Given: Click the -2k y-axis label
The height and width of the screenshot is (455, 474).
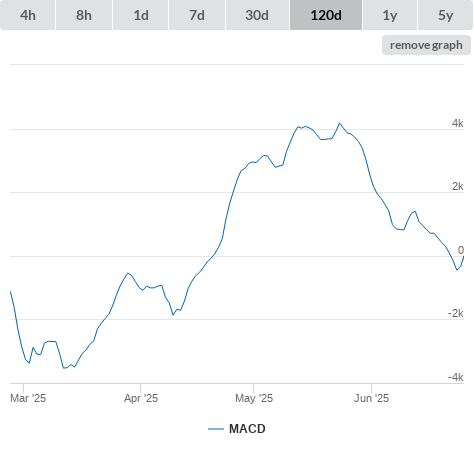Looking at the screenshot, I should 456,313.
